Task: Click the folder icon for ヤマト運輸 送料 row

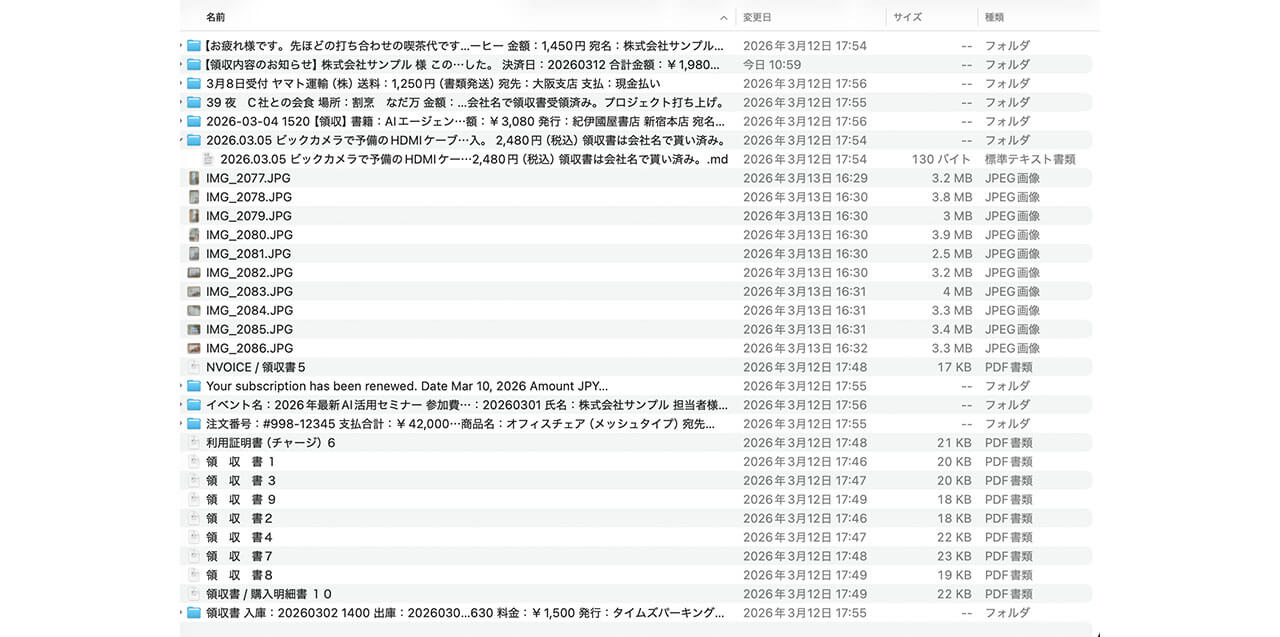Action: [194, 84]
